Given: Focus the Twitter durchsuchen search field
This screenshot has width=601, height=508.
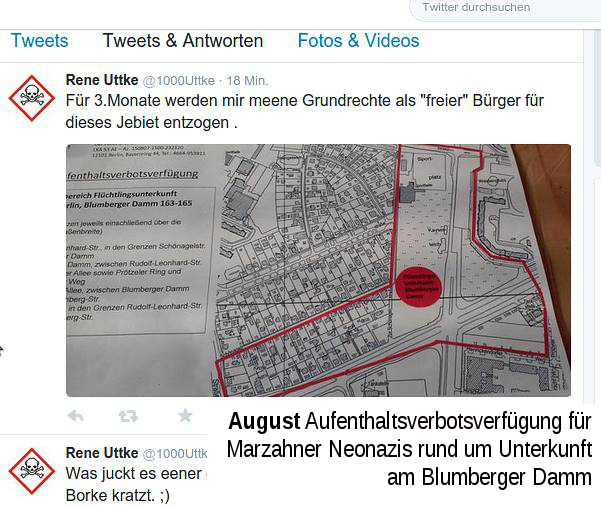Looking at the screenshot, I should (506, 8).
